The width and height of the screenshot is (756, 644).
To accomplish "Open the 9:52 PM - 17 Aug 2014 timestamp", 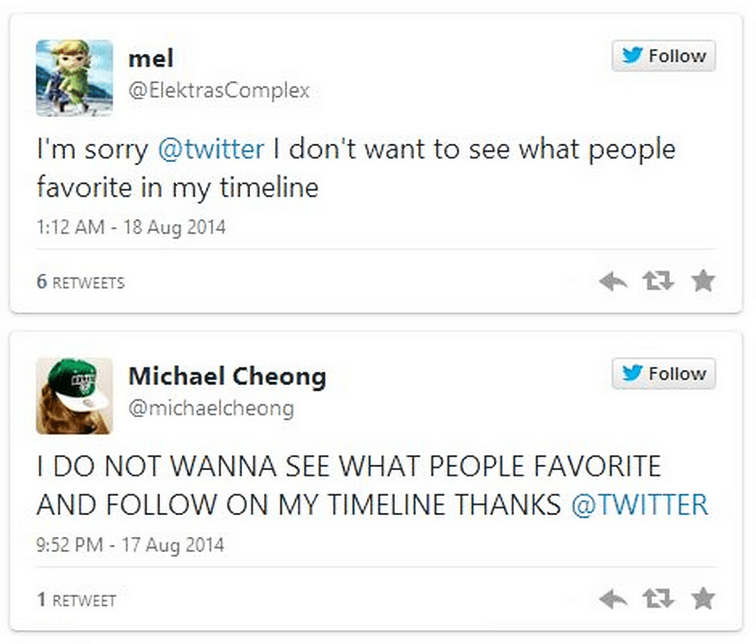I will click(131, 545).
